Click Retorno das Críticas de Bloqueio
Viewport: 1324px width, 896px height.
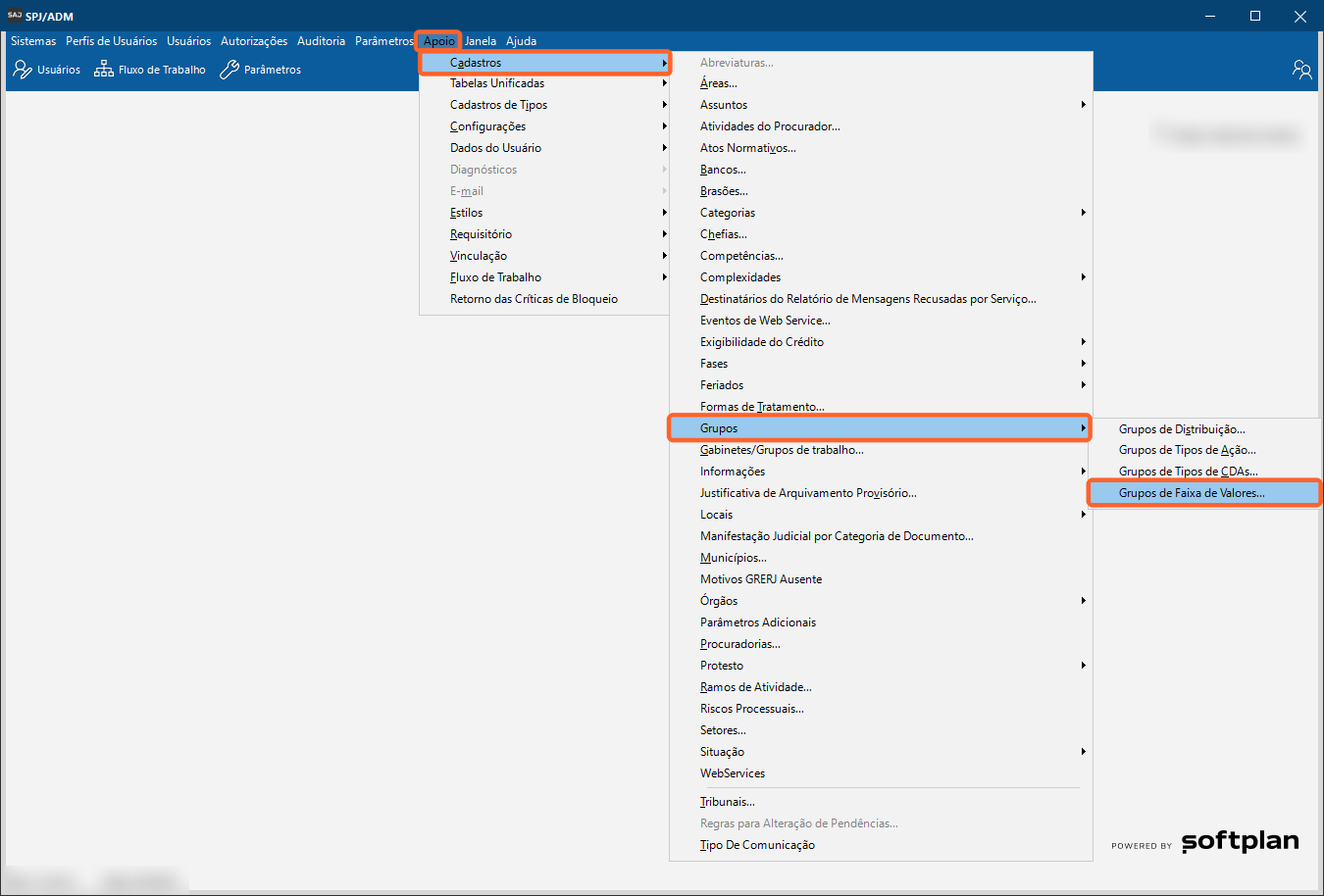534,299
